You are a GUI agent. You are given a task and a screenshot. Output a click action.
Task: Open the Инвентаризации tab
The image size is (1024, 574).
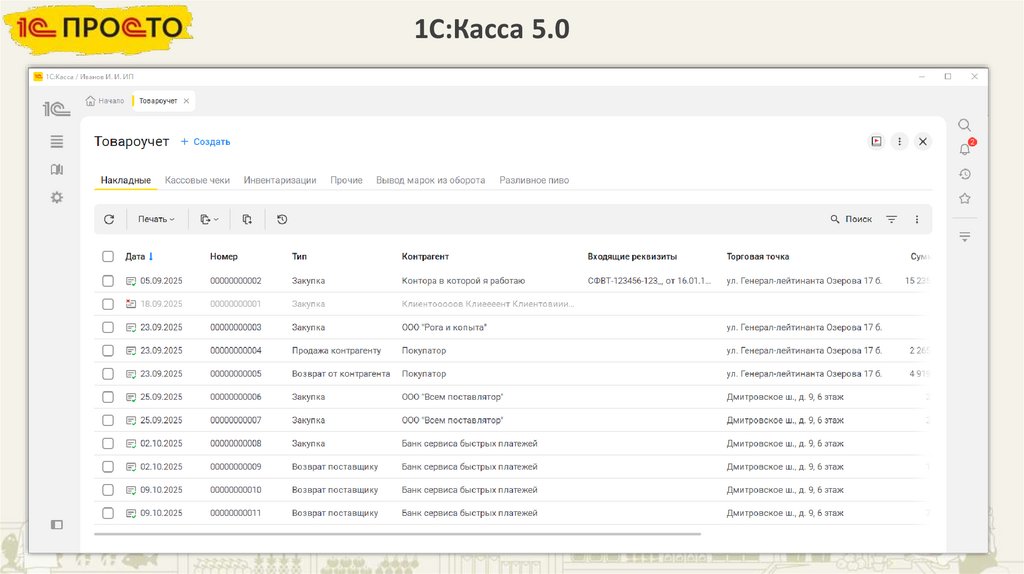click(280, 180)
